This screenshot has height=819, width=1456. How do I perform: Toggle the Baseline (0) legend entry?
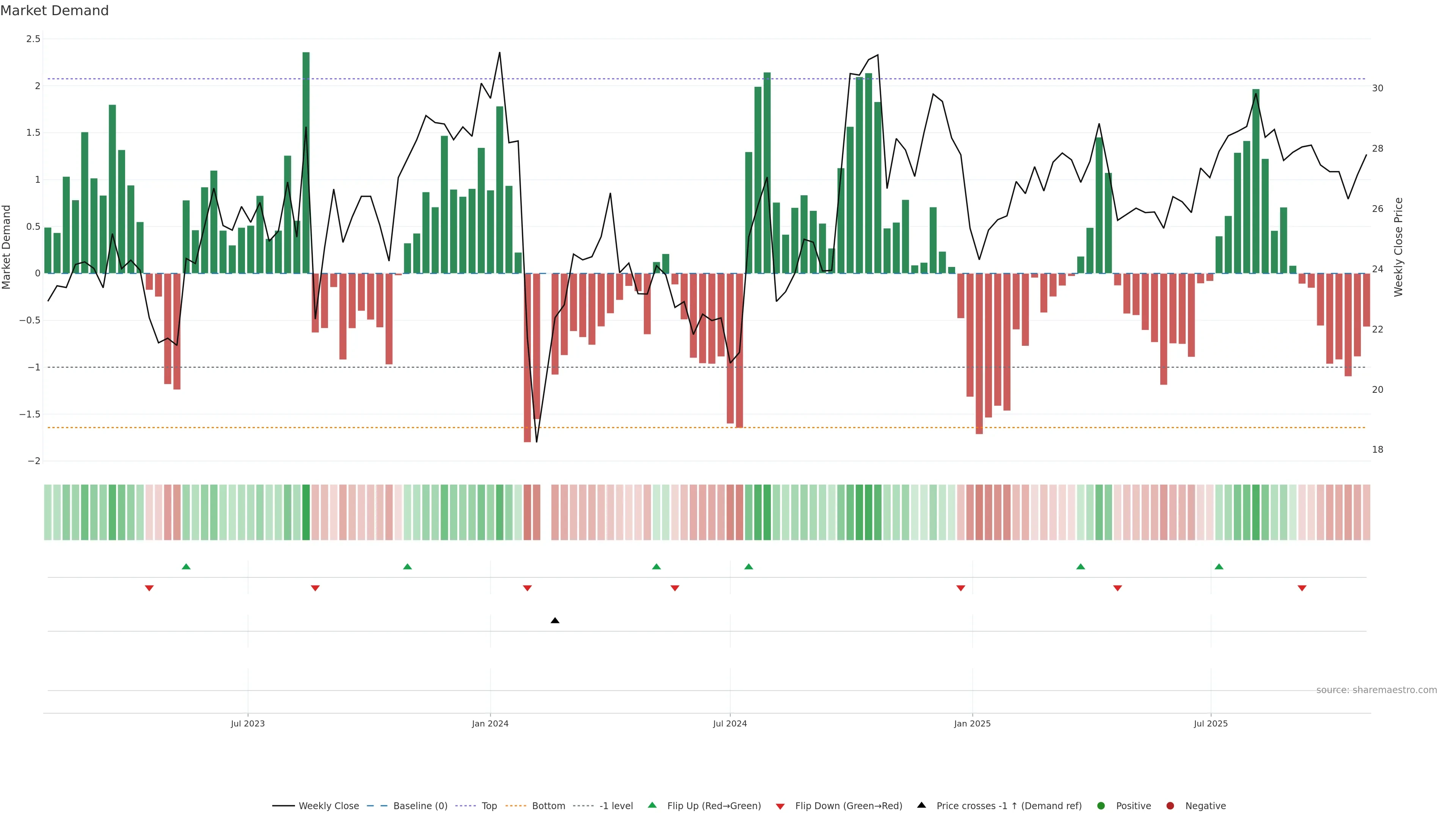420,806
